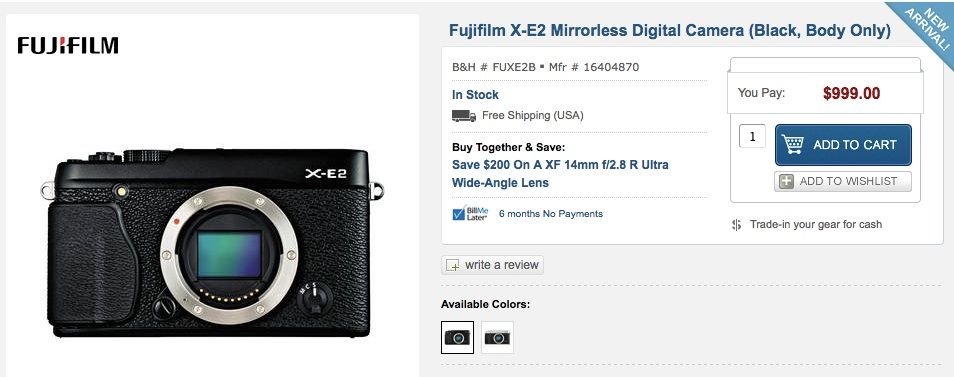Select the silver camera color option
This screenshot has width=954, height=377.
click(x=498, y=337)
